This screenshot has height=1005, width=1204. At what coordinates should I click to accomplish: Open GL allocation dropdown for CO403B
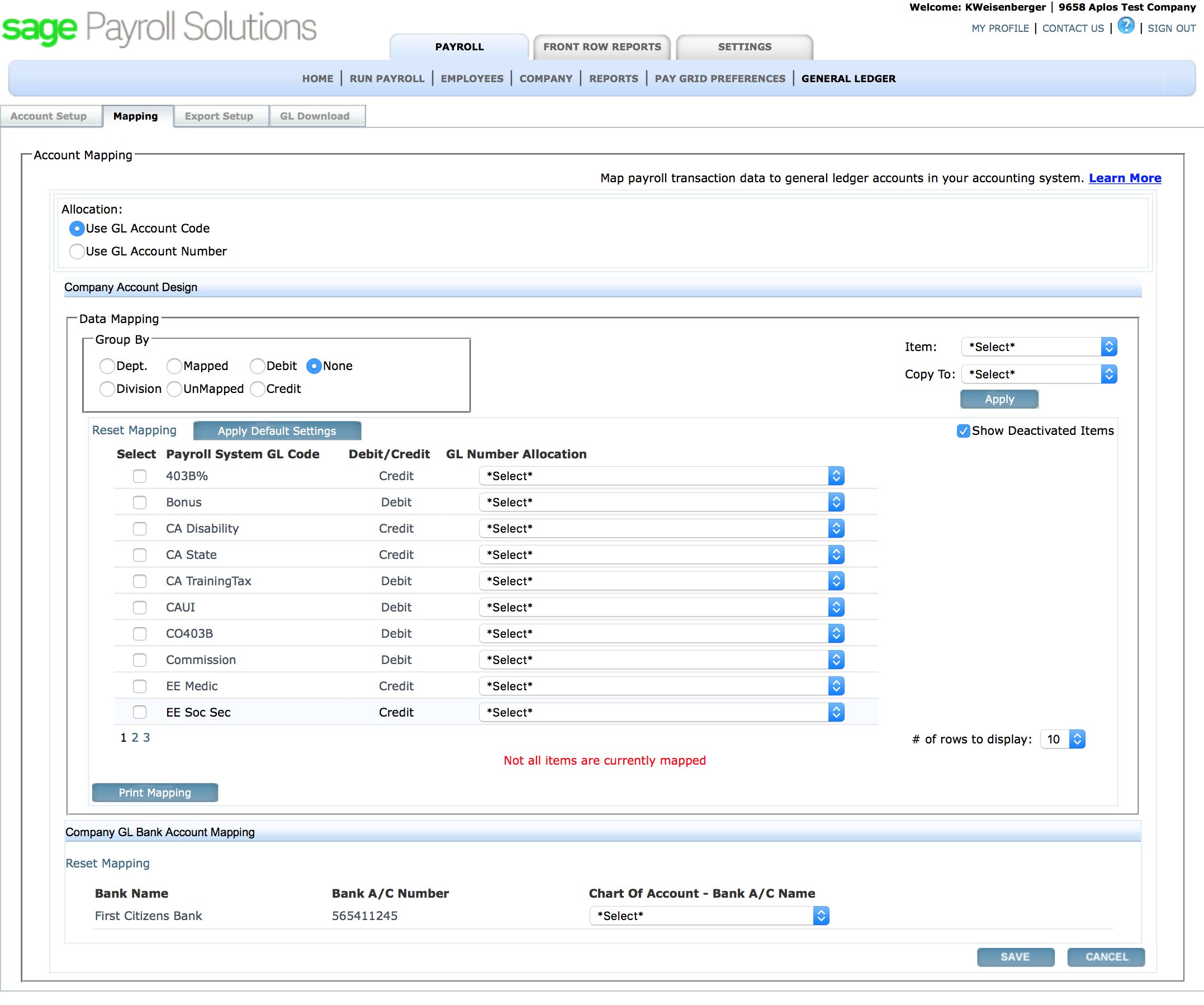662,633
